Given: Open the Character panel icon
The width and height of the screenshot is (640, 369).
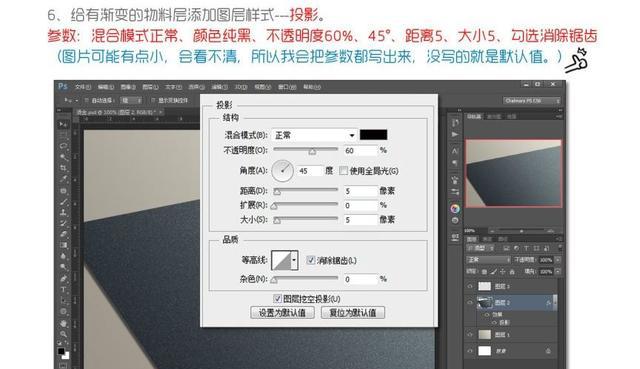Looking at the screenshot, I should click(455, 151).
